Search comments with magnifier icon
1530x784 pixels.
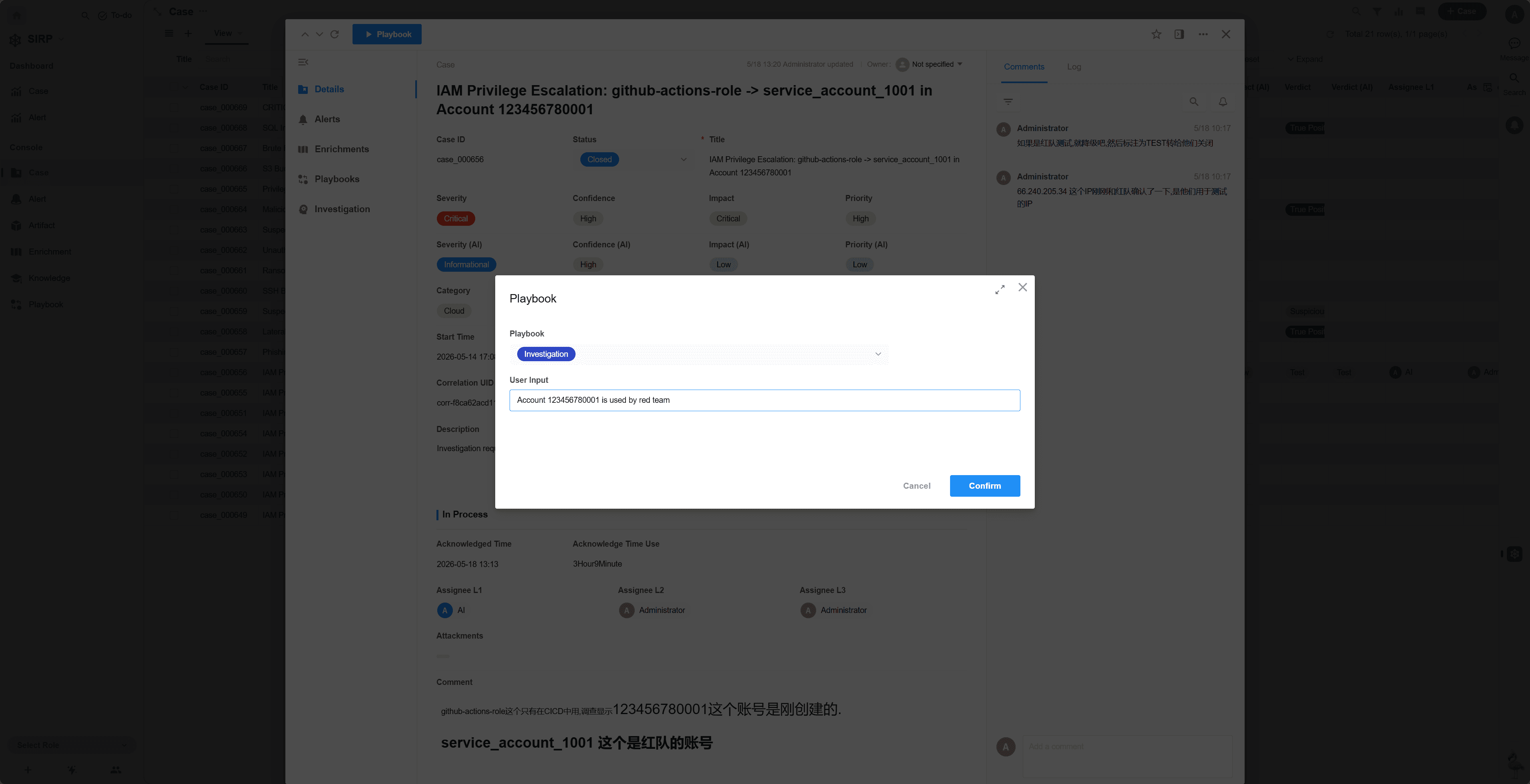(1193, 102)
